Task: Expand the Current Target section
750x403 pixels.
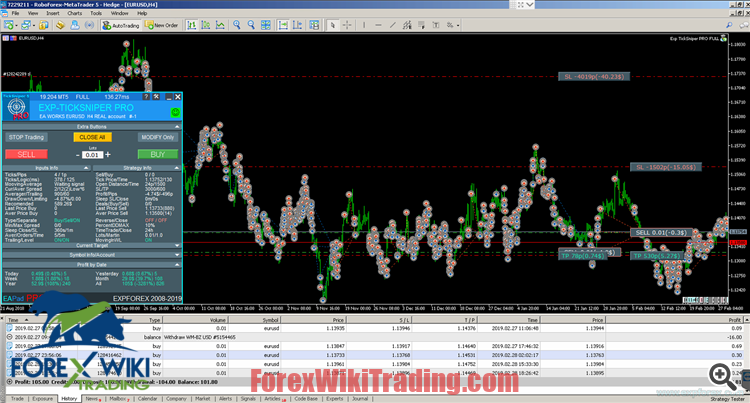Action: tap(177, 245)
